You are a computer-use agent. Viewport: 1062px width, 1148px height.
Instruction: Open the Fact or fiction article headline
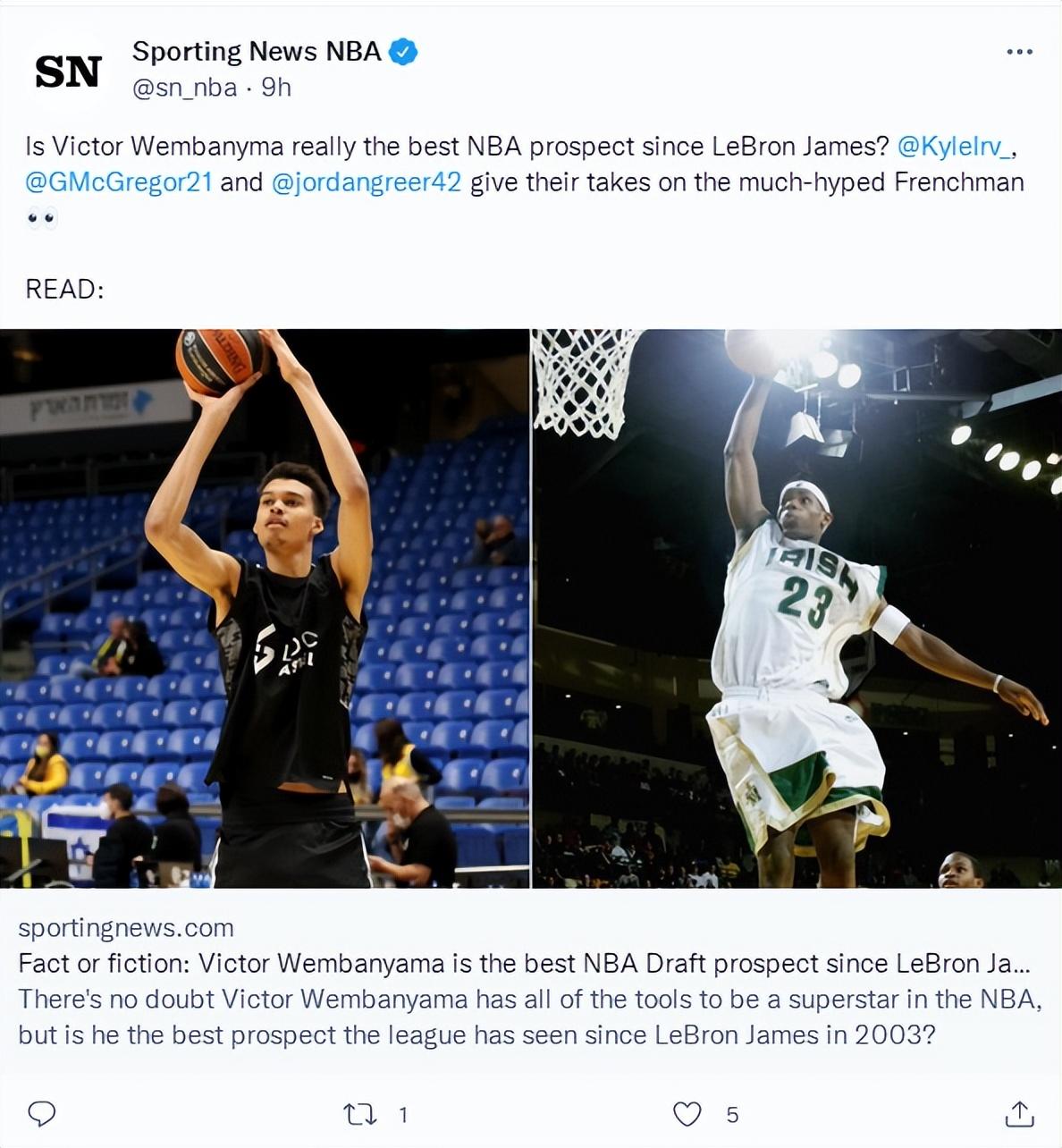click(x=524, y=964)
